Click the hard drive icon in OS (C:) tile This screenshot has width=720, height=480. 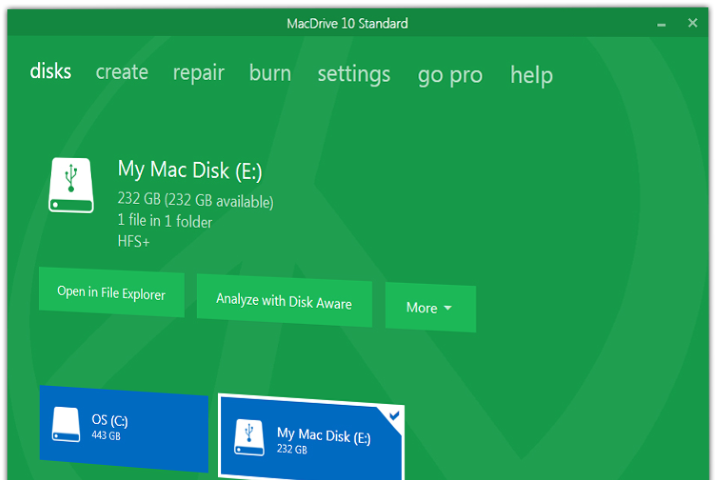tap(66, 424)
